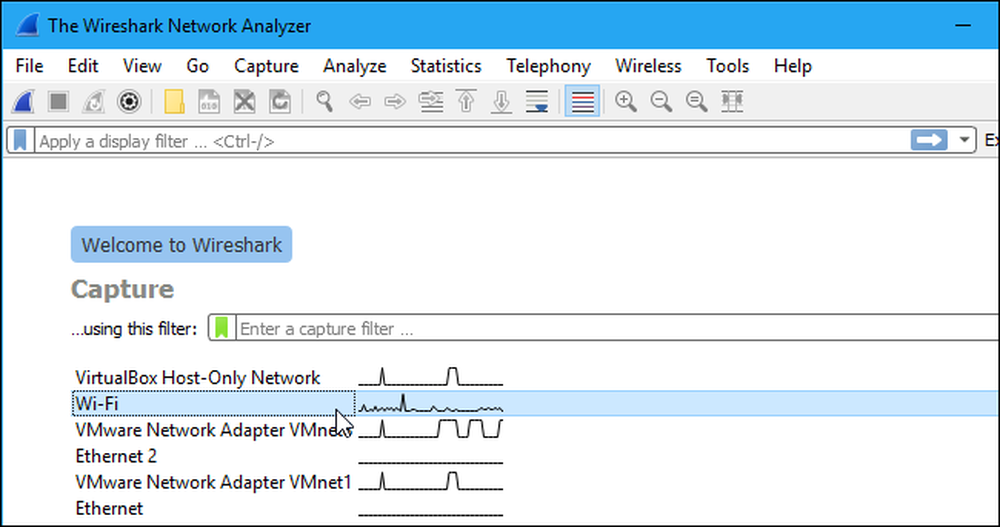Toggle auto-scroll during live capture
Image resolution: width=1000 pixels, height=527 pixels.
click(x=537, y=101)
